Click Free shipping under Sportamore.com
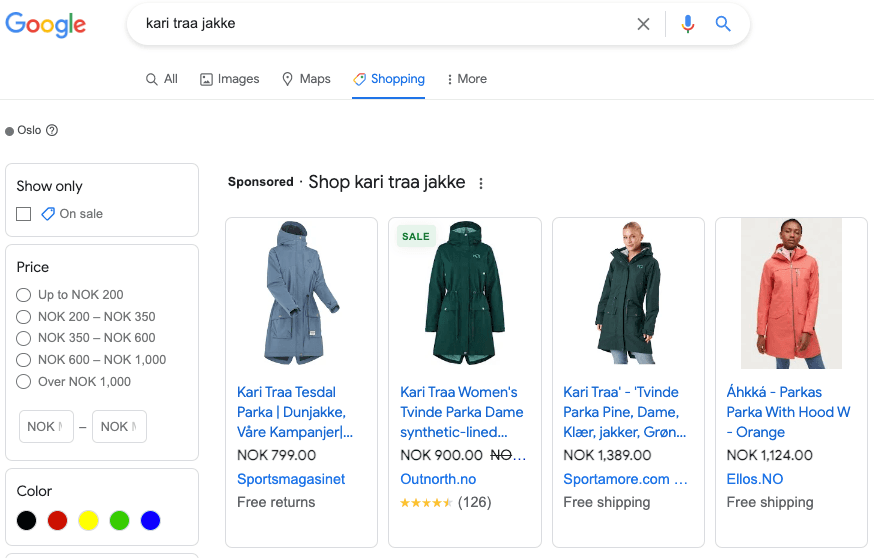This screenshot has width=874, height=558. (x=606, y=503)
